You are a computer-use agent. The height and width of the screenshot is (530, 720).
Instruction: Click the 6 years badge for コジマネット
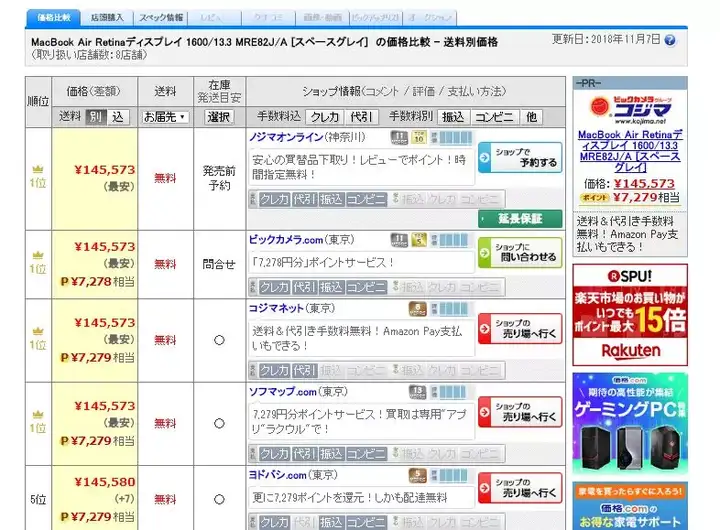(x=417, y=309)
